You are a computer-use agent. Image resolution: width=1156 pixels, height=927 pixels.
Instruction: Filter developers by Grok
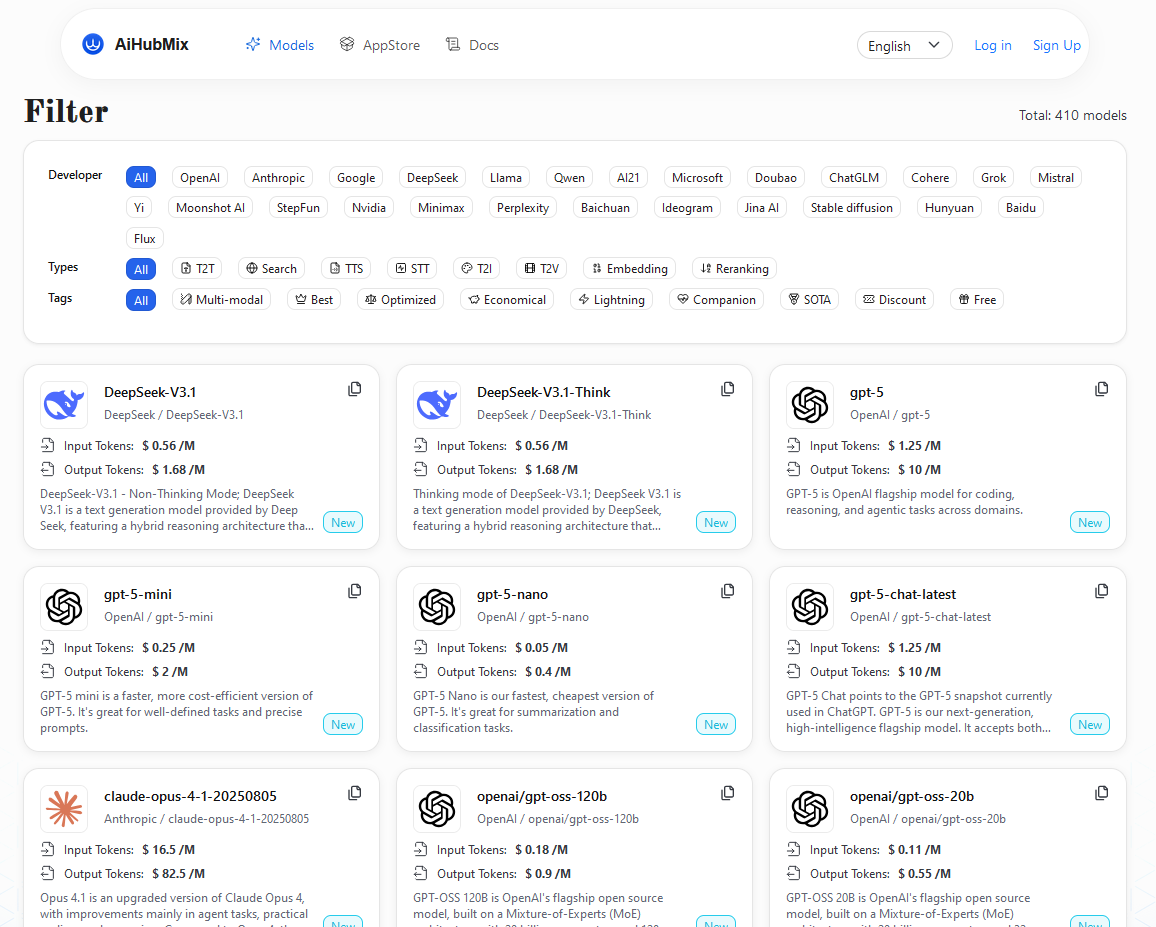[993, 178]
